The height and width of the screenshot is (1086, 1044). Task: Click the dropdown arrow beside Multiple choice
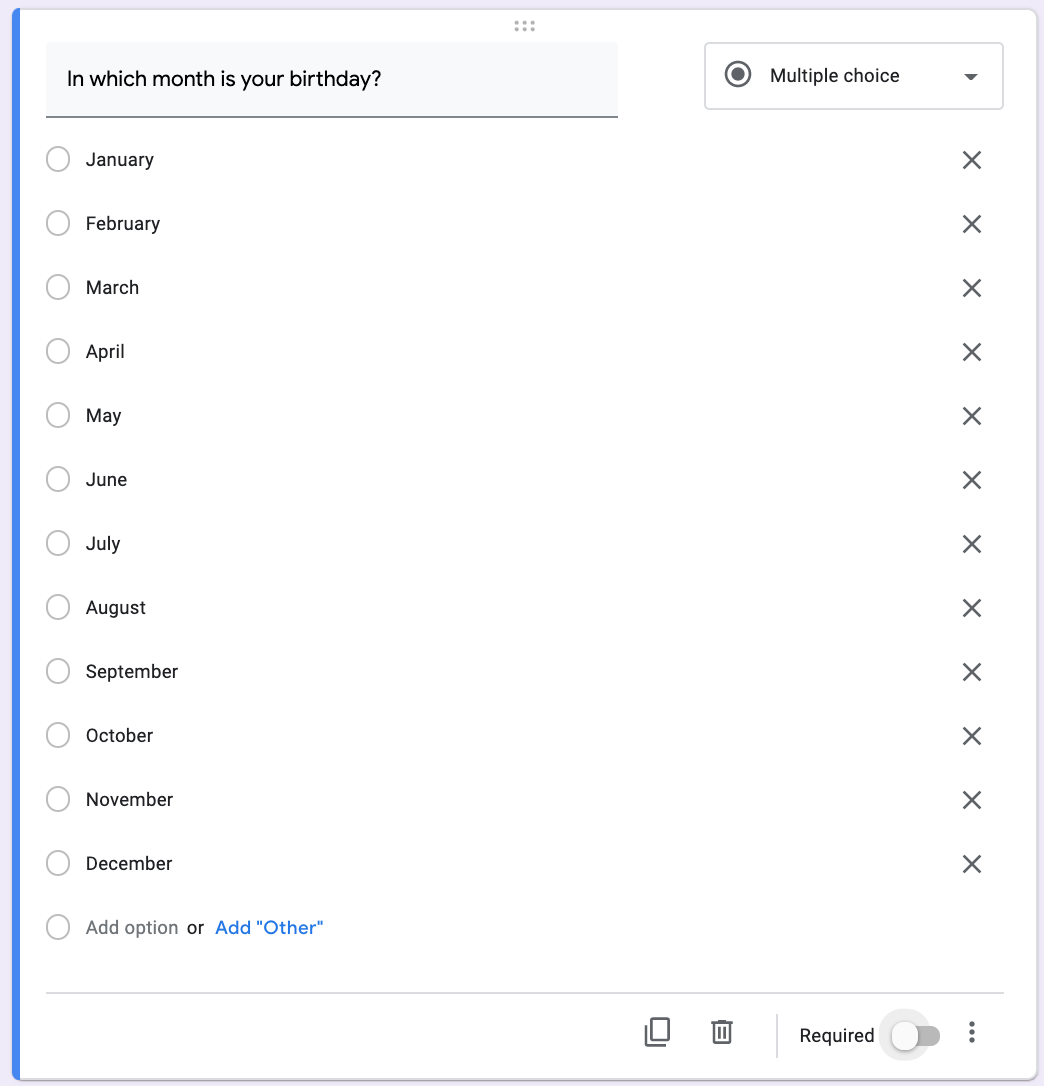tap(971, 77)
